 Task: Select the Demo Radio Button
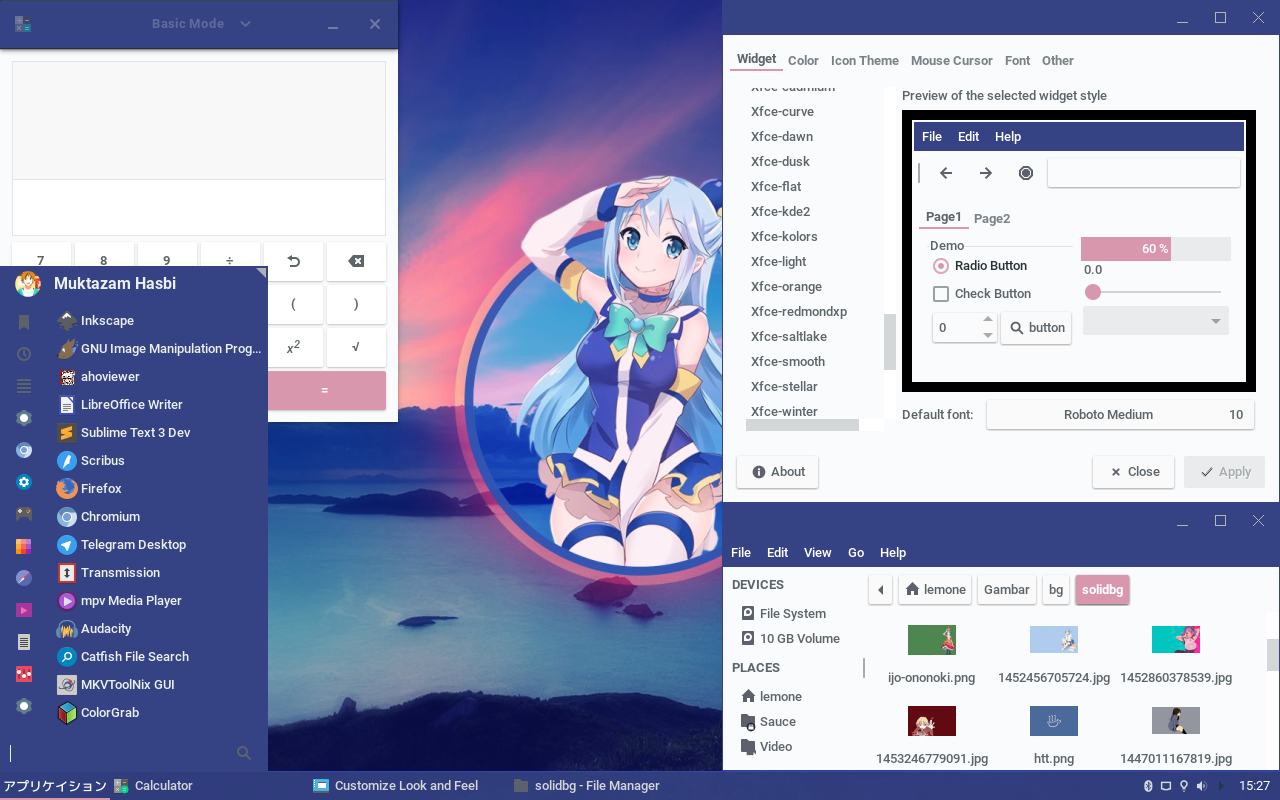(980, 266)
